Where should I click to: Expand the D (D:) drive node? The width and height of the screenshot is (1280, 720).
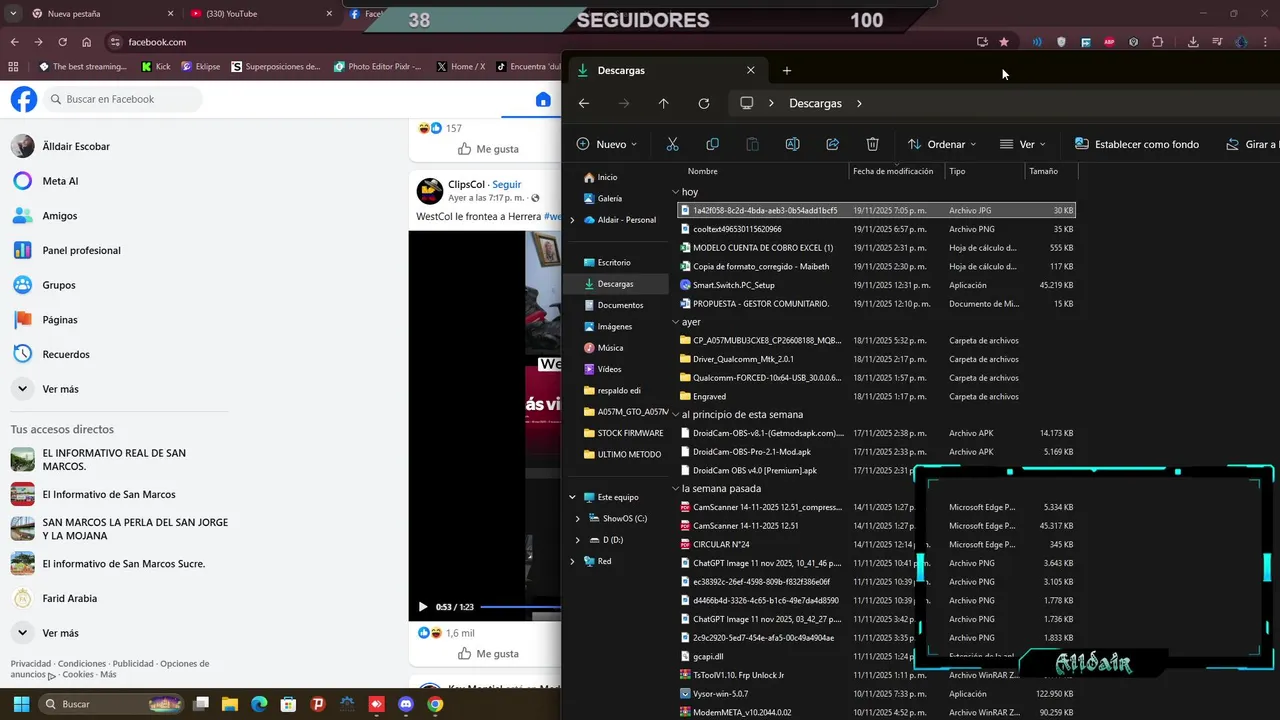pyautogui.click(x=578, y=540)
